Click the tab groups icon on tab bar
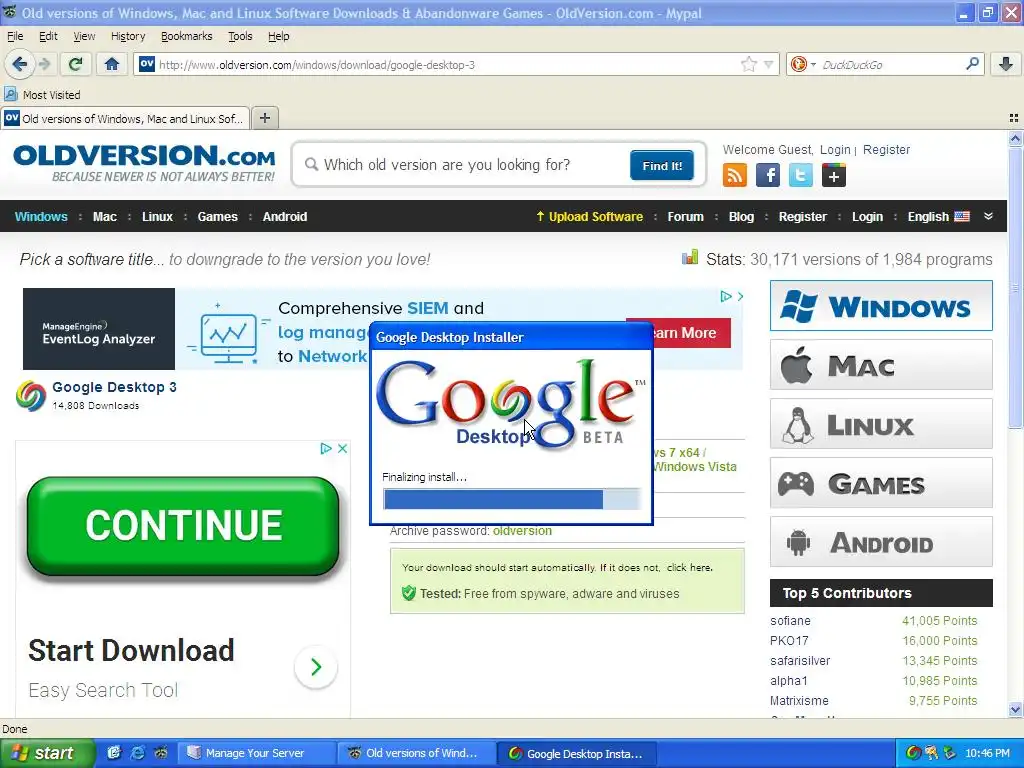This screenshot has width=1024, height=768. click(x=1014, y=118)
